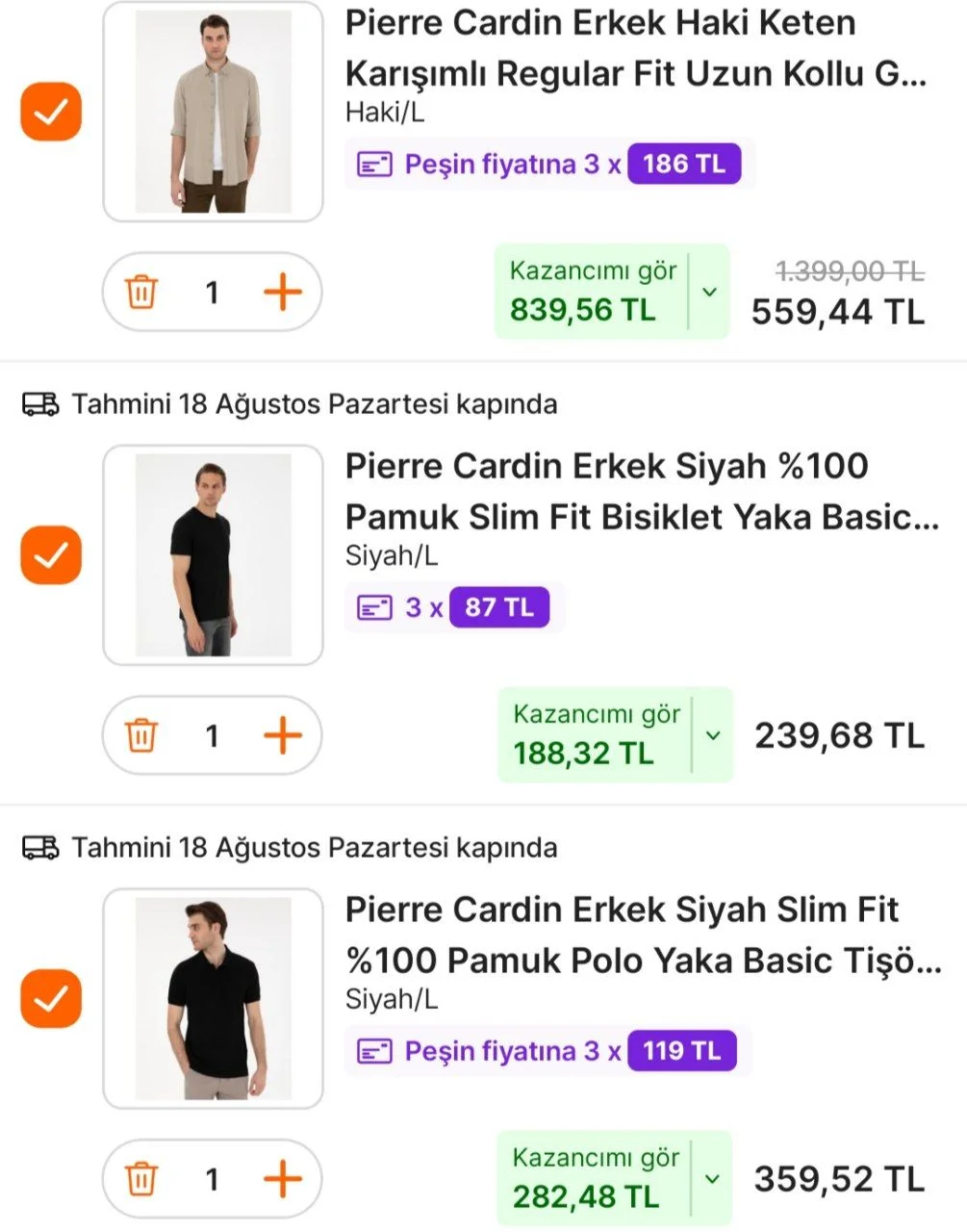Expand savings dropdown showing 282,48 TL
967x1232 pixels.
tap(712, 1178)
